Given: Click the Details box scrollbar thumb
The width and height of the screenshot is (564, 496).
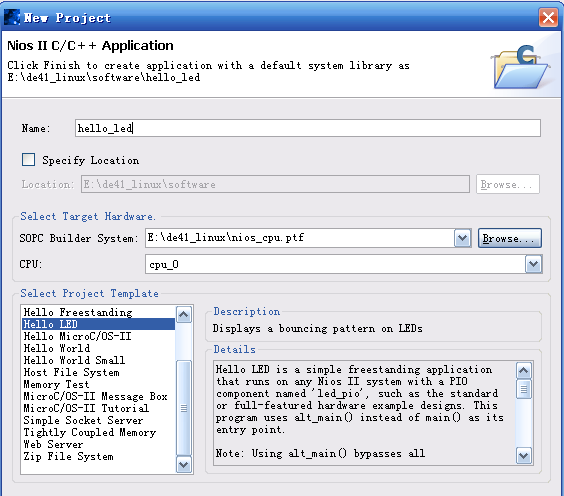Looking at the screenshot, I should [x=524, y=389].
